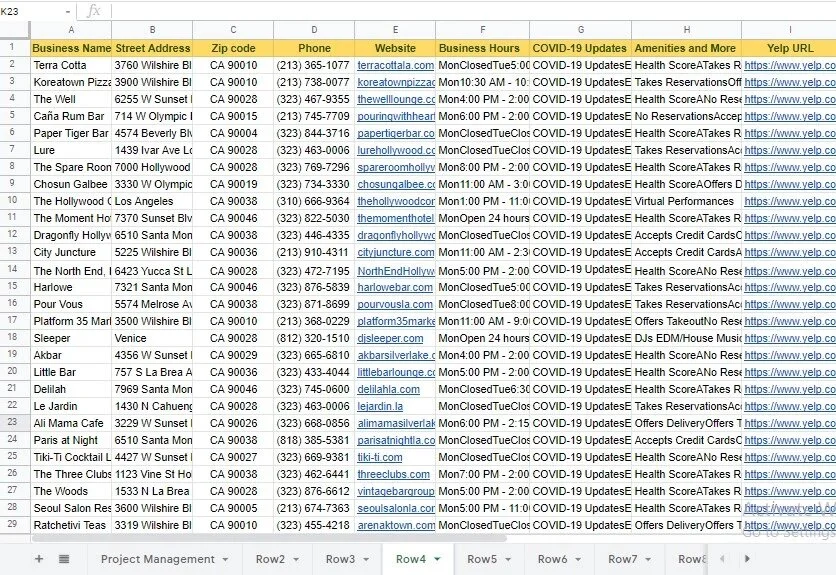Add a new sheet with the plus icon
Screen dimensions: 836x575
click(38, 559)
